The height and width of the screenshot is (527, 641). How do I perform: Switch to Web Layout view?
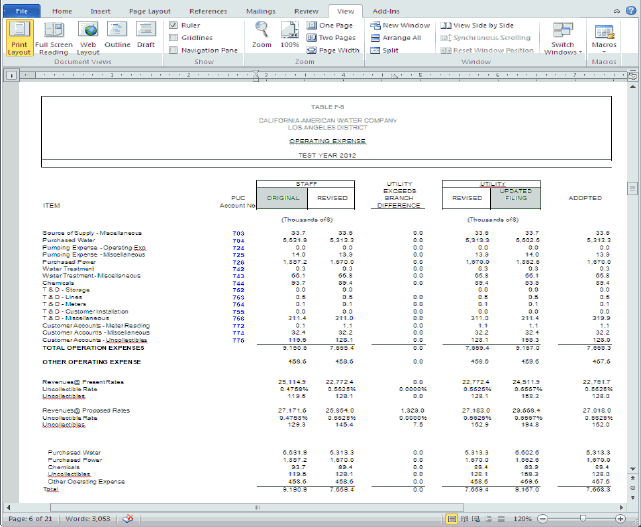click(x=88, y=37)
